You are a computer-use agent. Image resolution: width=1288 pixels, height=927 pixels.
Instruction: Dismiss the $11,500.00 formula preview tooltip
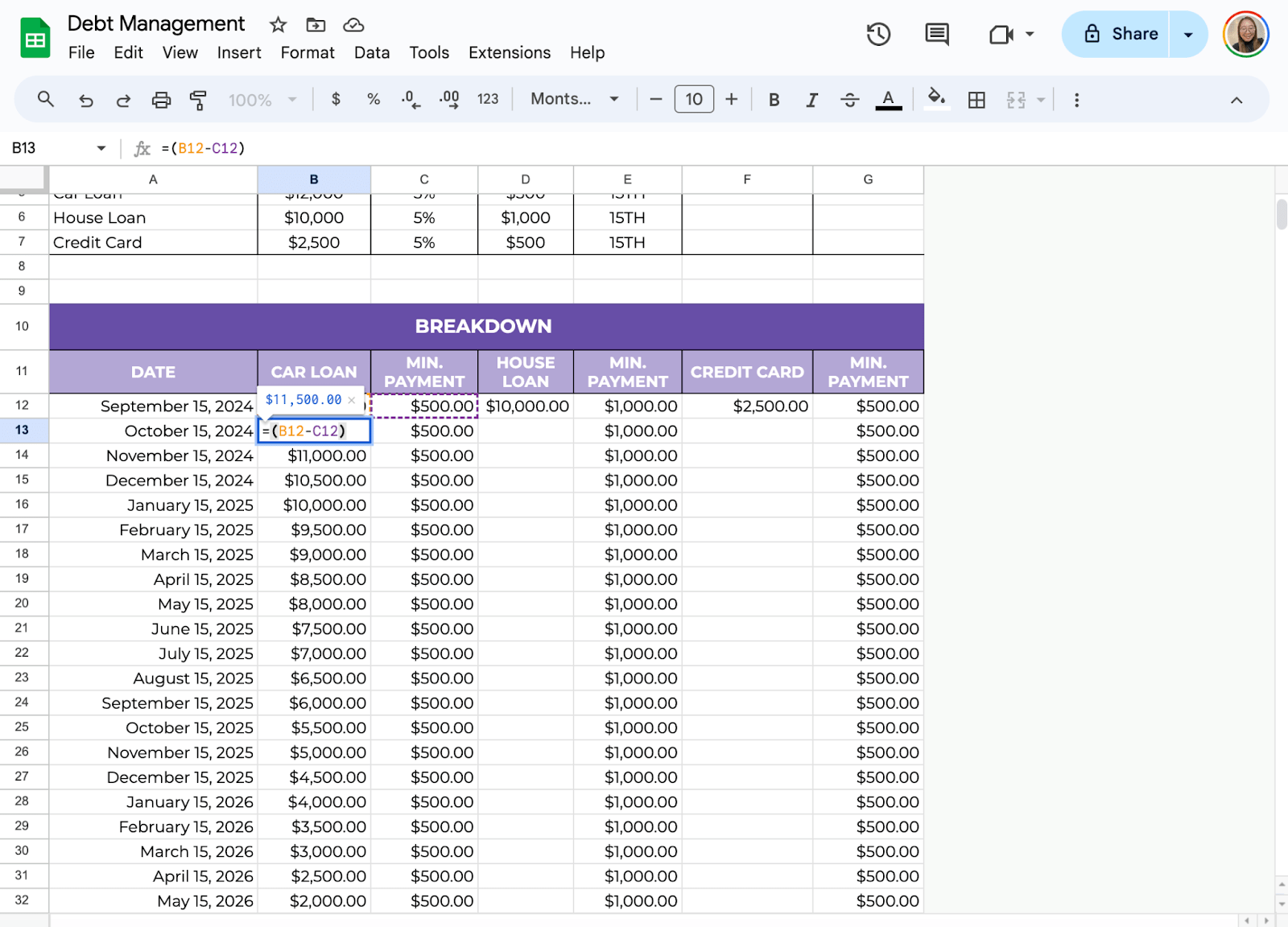coord(352,400)
